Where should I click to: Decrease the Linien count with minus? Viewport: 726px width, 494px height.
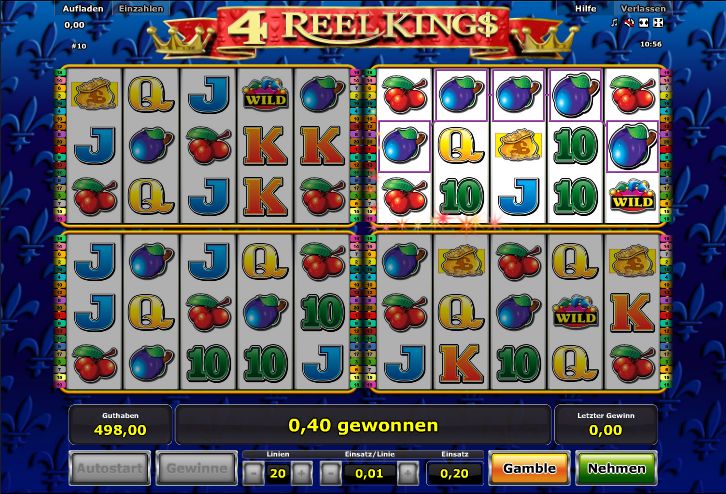click(254, 473)
